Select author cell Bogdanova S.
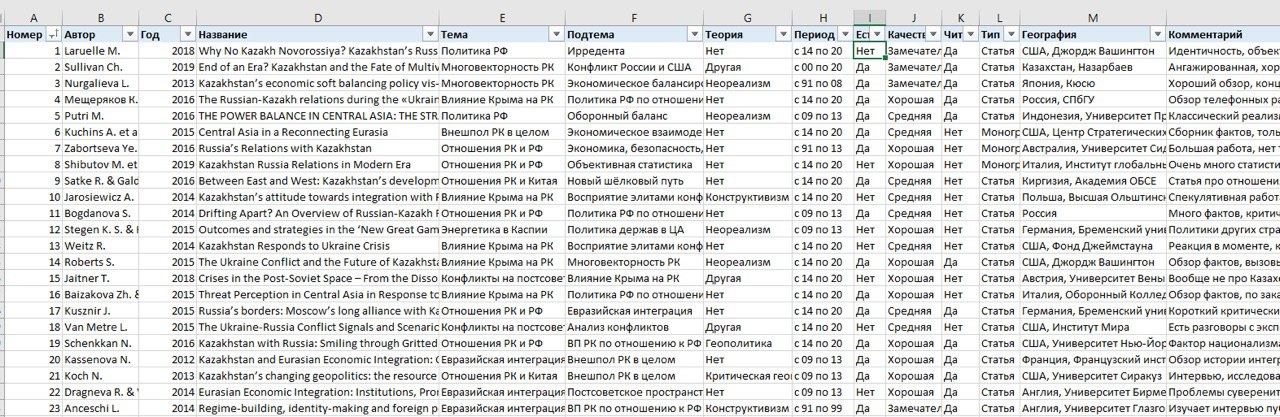Viewport: 1280px width, 417px height. coord(100,213)
